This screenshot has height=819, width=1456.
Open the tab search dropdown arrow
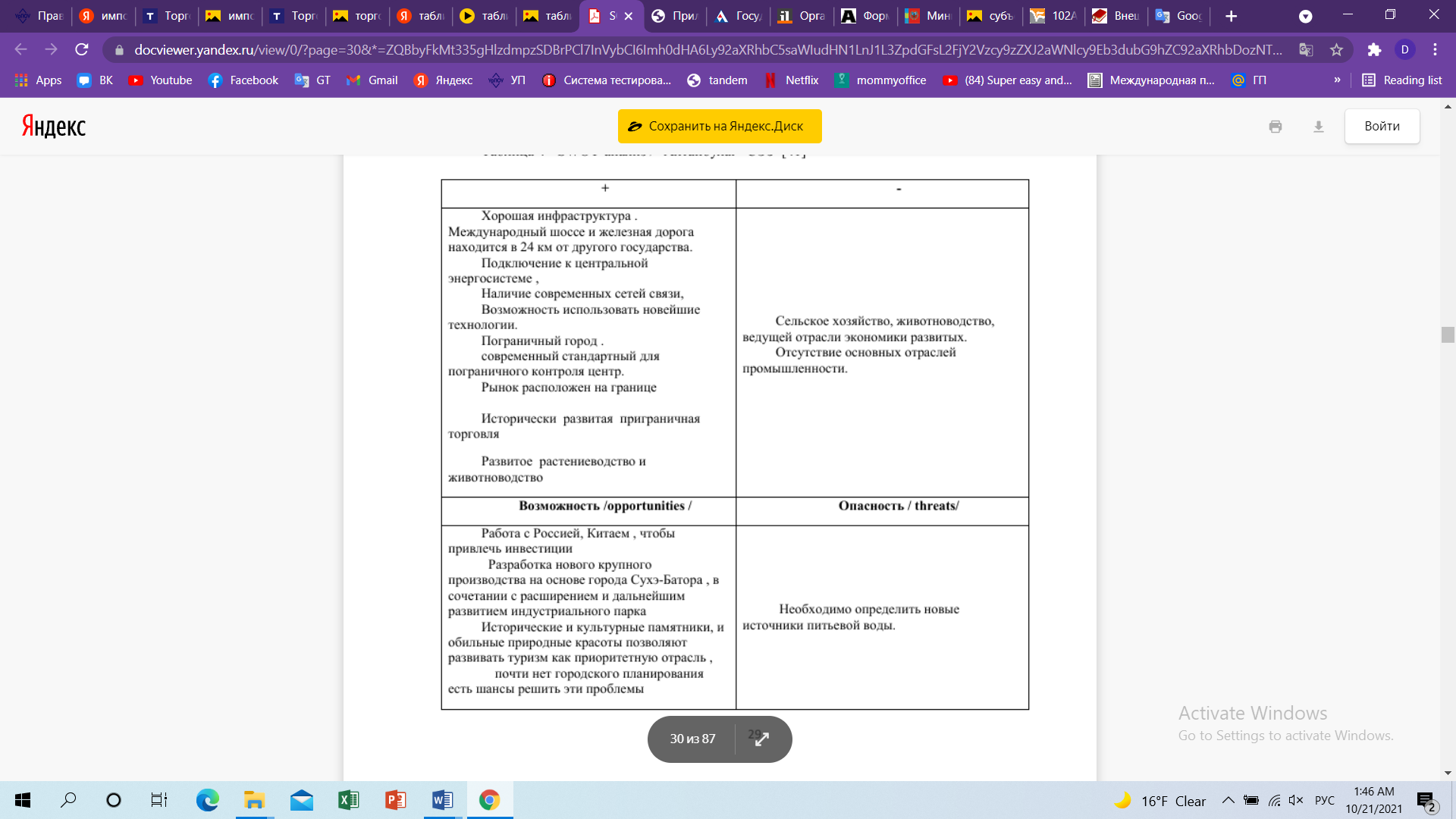point(1305,16)
